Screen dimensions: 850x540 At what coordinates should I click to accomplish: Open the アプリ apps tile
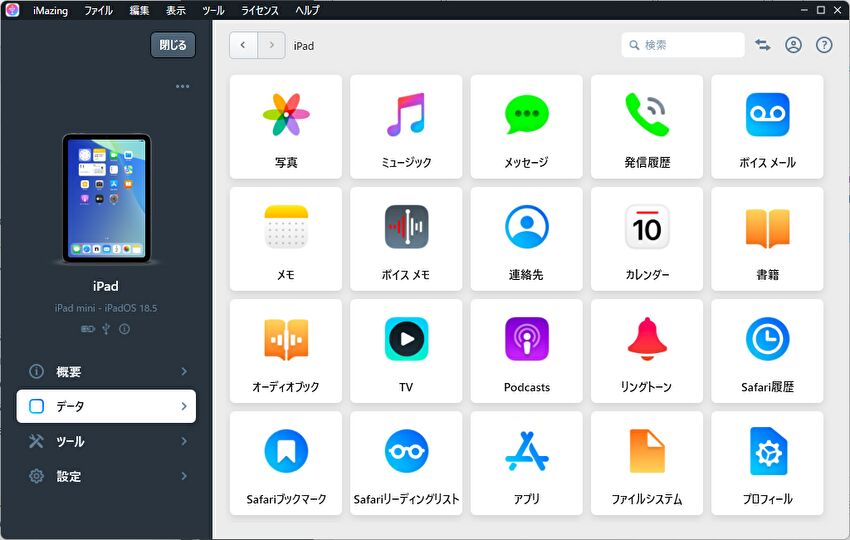click(526, 464)
